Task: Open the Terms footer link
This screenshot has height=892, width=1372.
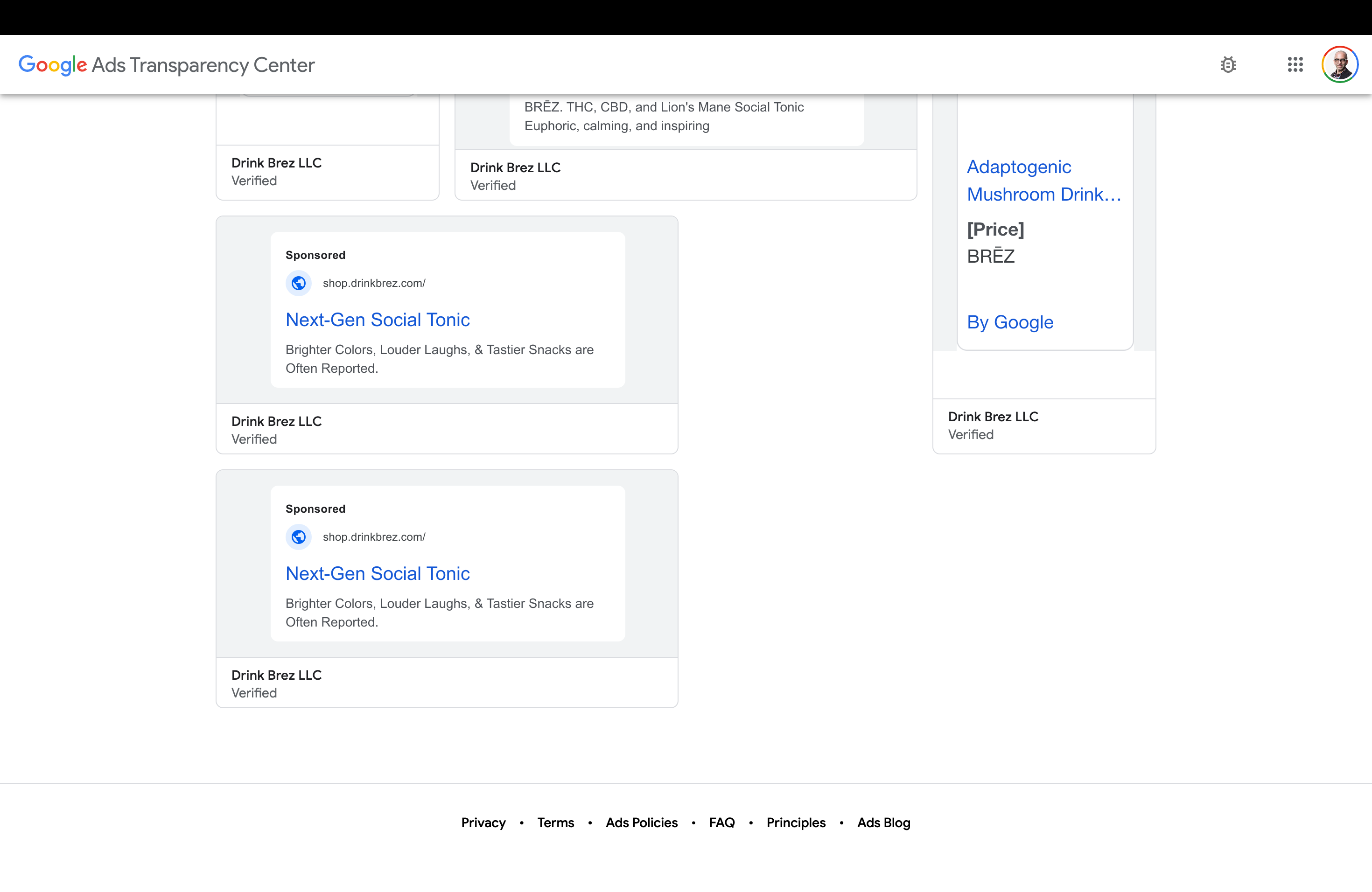Action: pyautogui.click(x=555, y=822)
